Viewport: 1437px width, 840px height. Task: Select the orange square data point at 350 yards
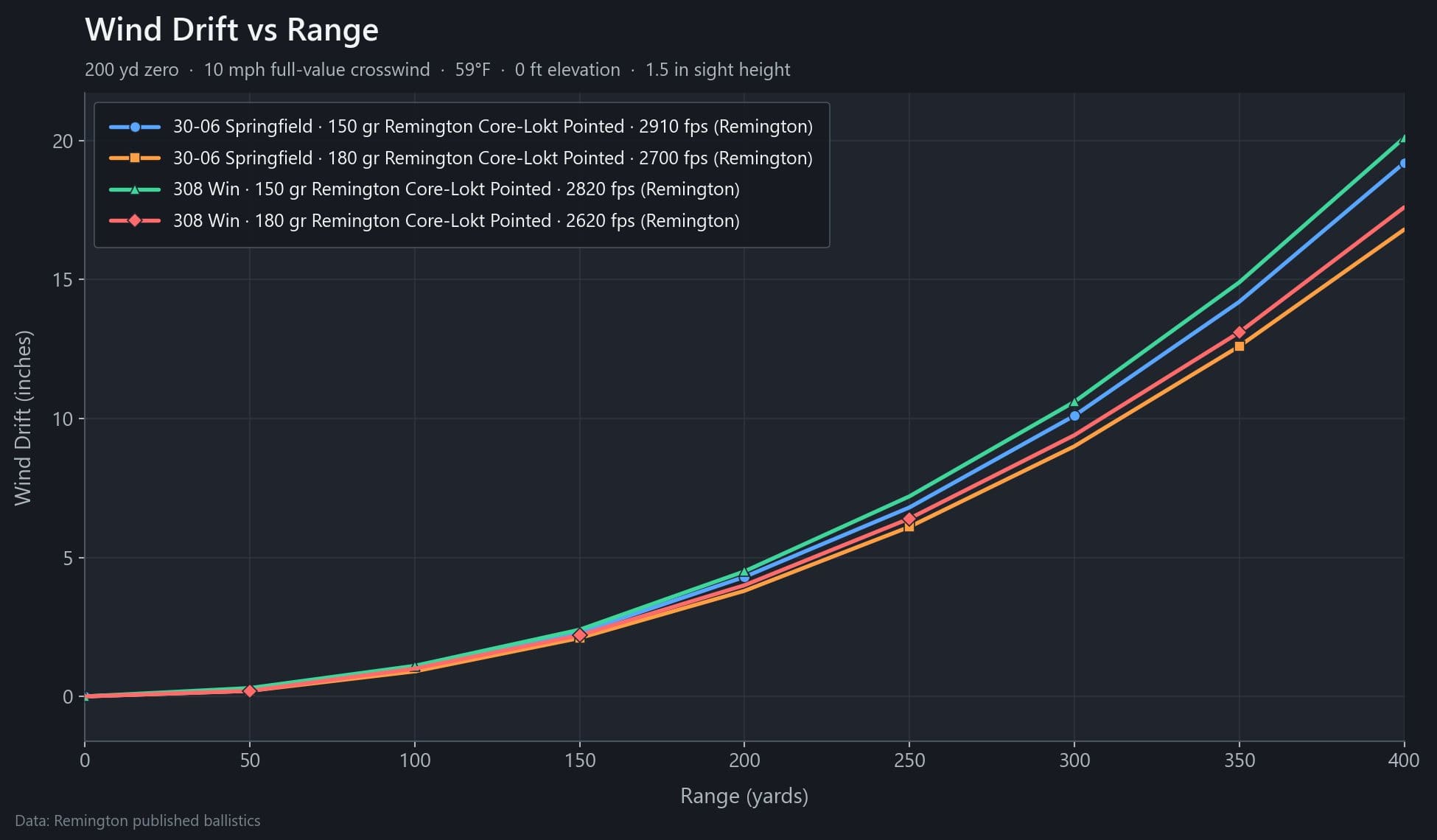1240,346
